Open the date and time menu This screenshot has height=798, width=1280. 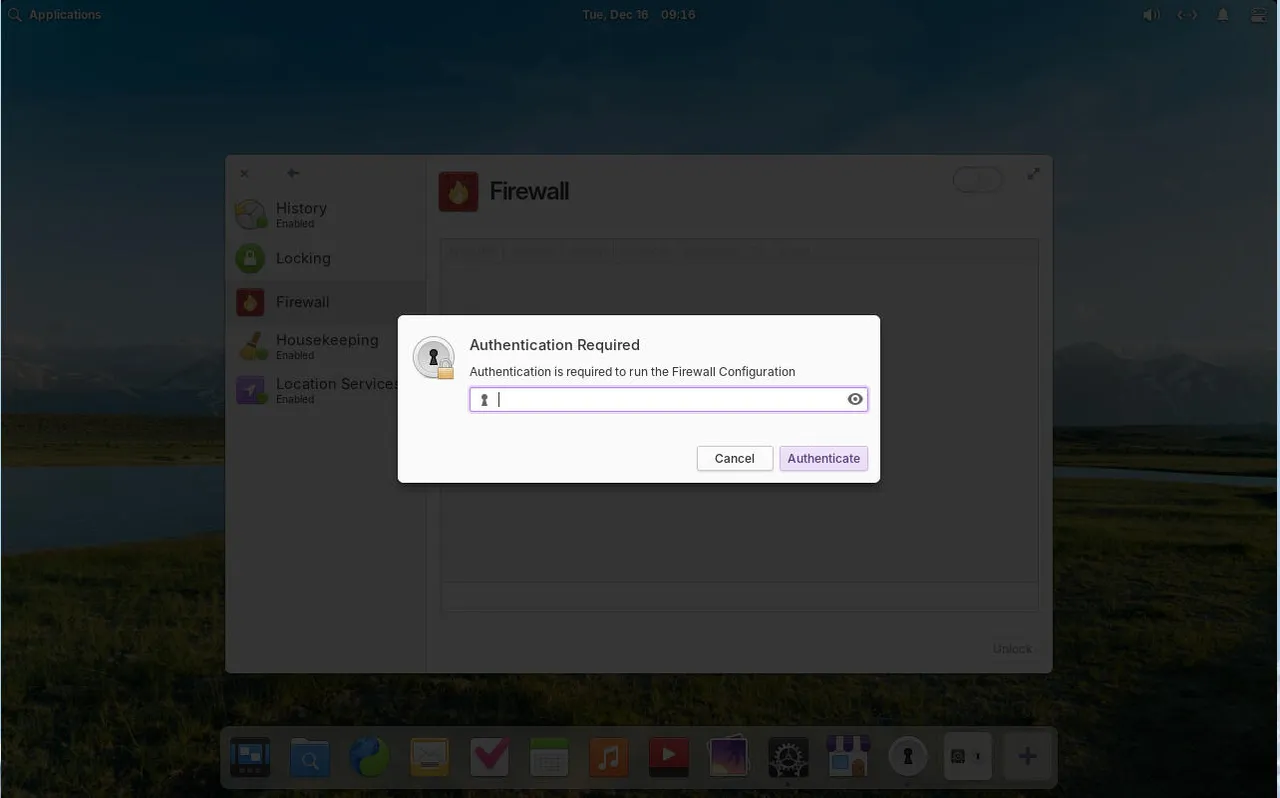(x=638, y=14)
